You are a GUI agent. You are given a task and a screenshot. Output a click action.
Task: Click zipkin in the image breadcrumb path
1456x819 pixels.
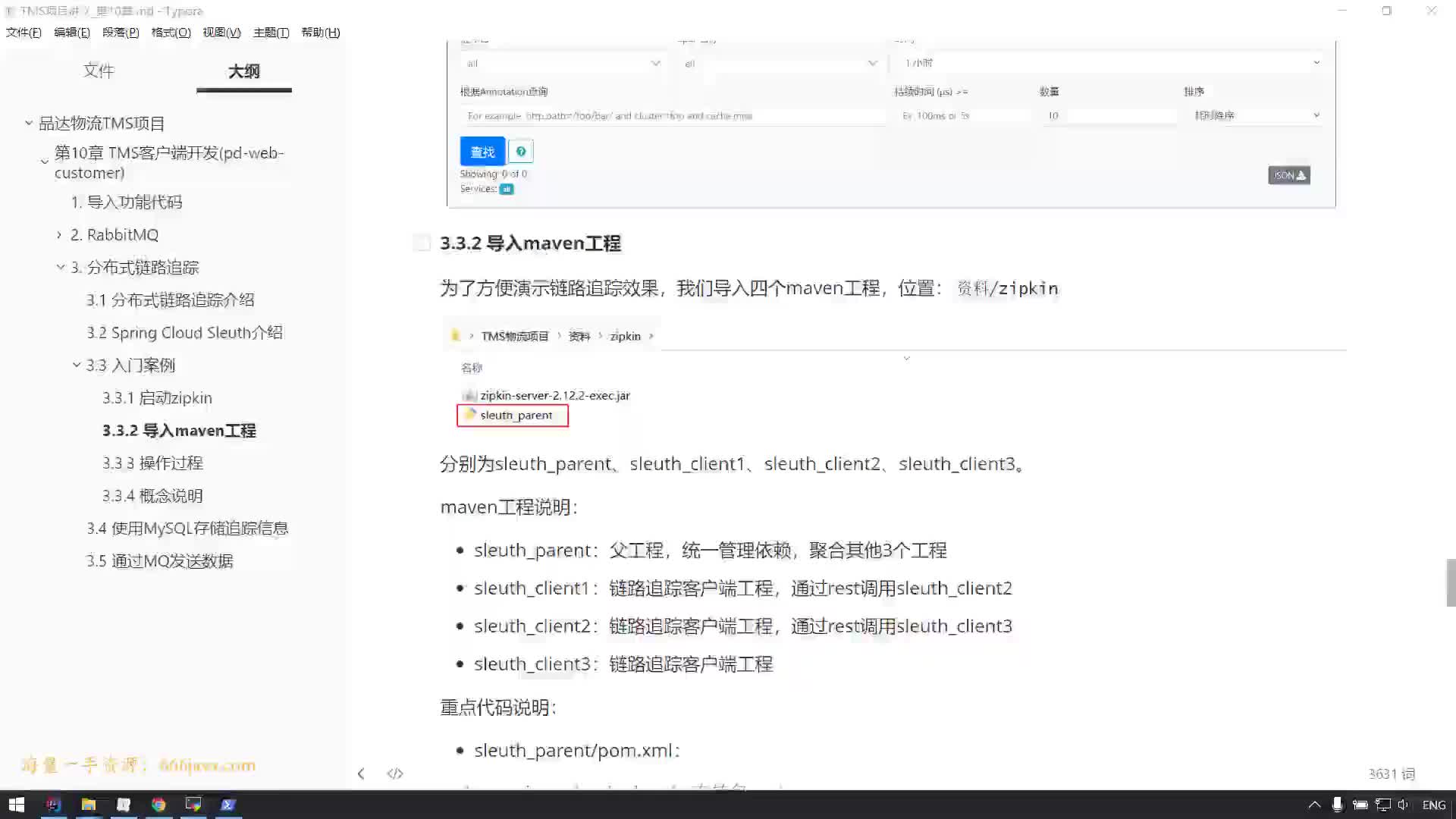(626, 336)
